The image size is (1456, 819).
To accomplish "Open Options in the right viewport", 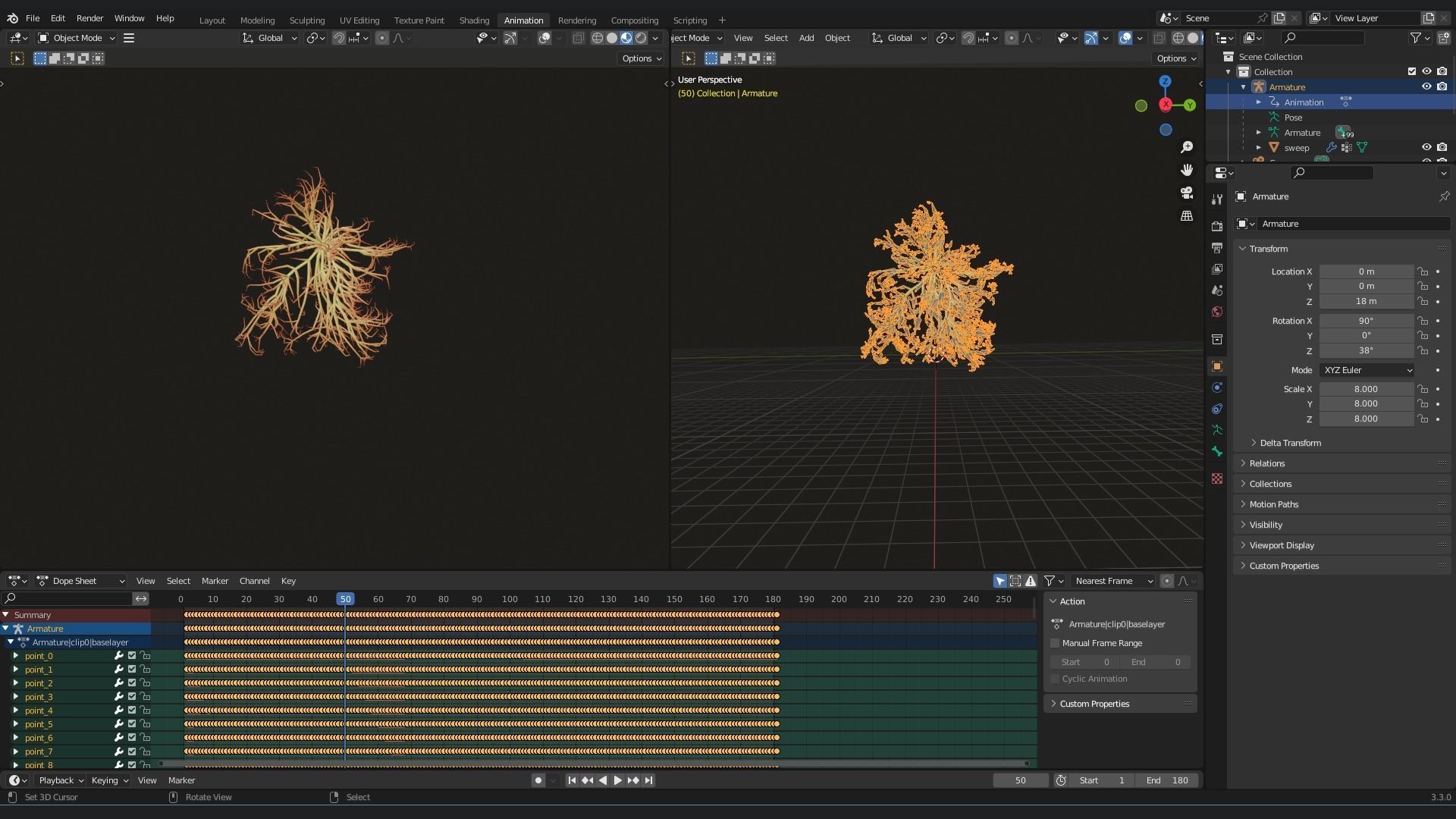I will click(1175, 58).
